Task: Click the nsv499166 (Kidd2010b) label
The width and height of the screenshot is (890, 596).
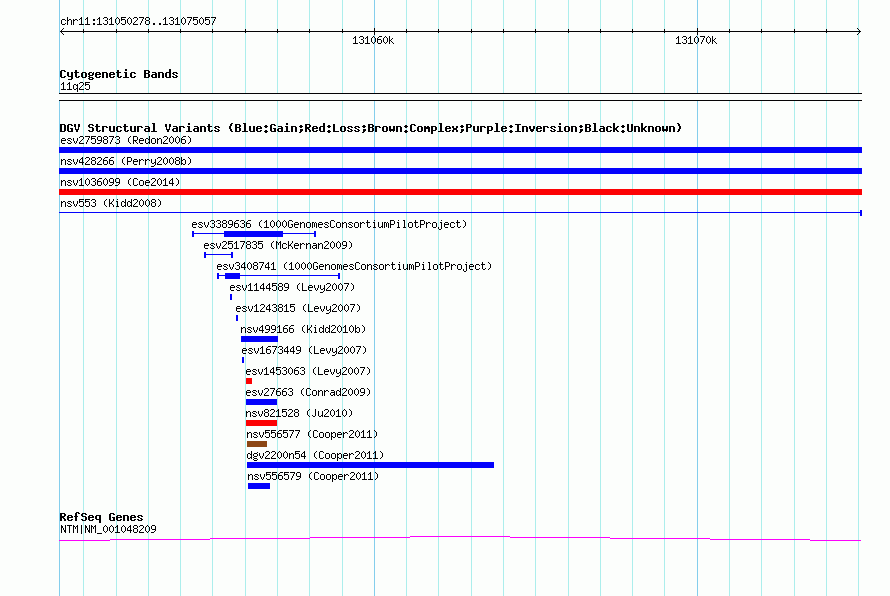Action: click(x=303, y=329)
